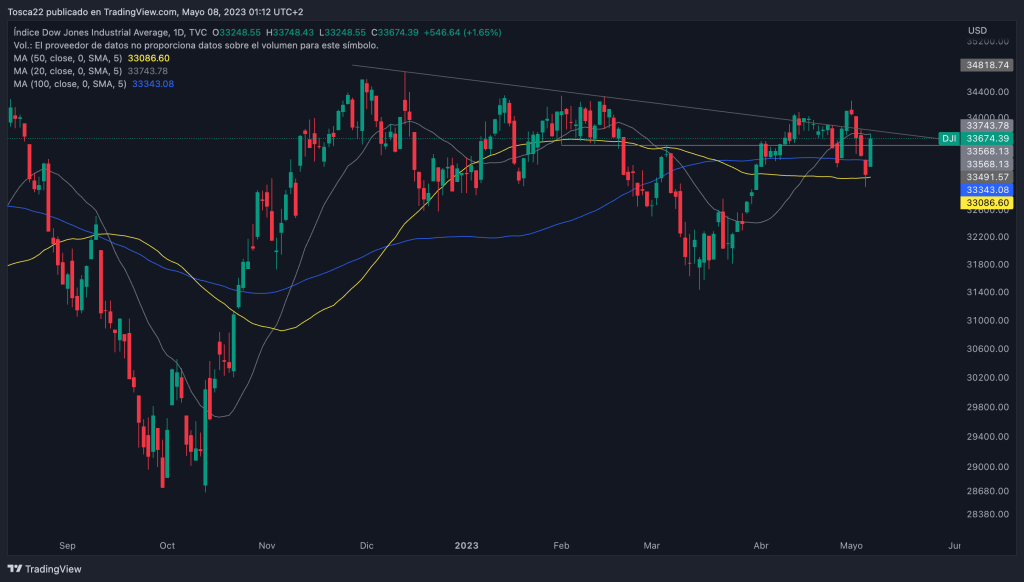Click the green 33674.39 current price label
This screenshot has height=582, width=1024.
pyautogui.click(x=985, y=138)
